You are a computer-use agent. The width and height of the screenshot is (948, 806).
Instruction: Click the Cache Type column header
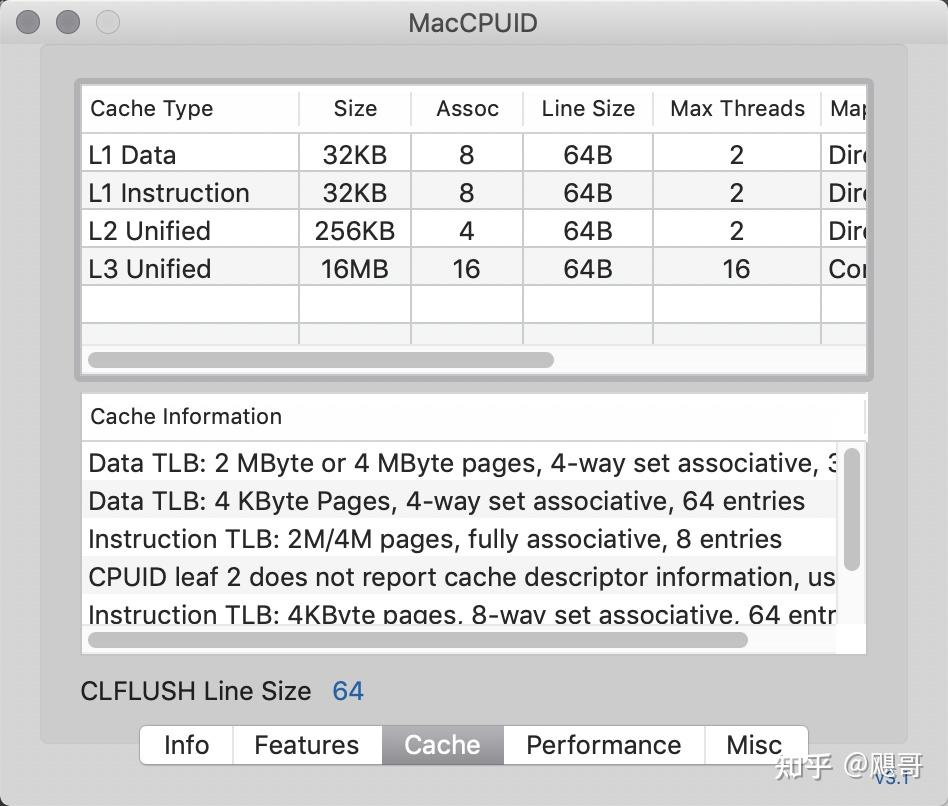152,109
